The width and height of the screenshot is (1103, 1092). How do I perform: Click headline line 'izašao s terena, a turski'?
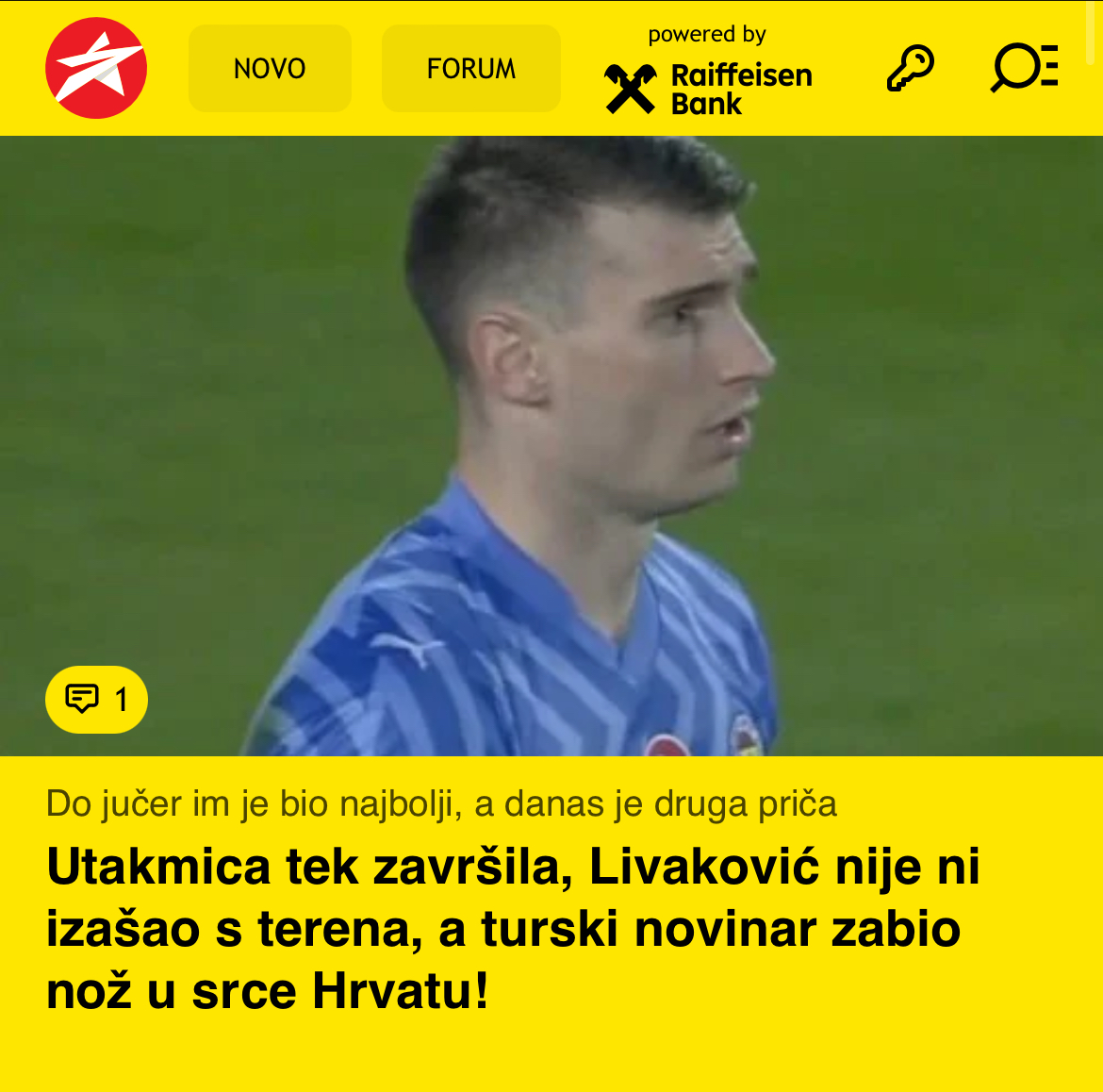click(x=332, y=929)
